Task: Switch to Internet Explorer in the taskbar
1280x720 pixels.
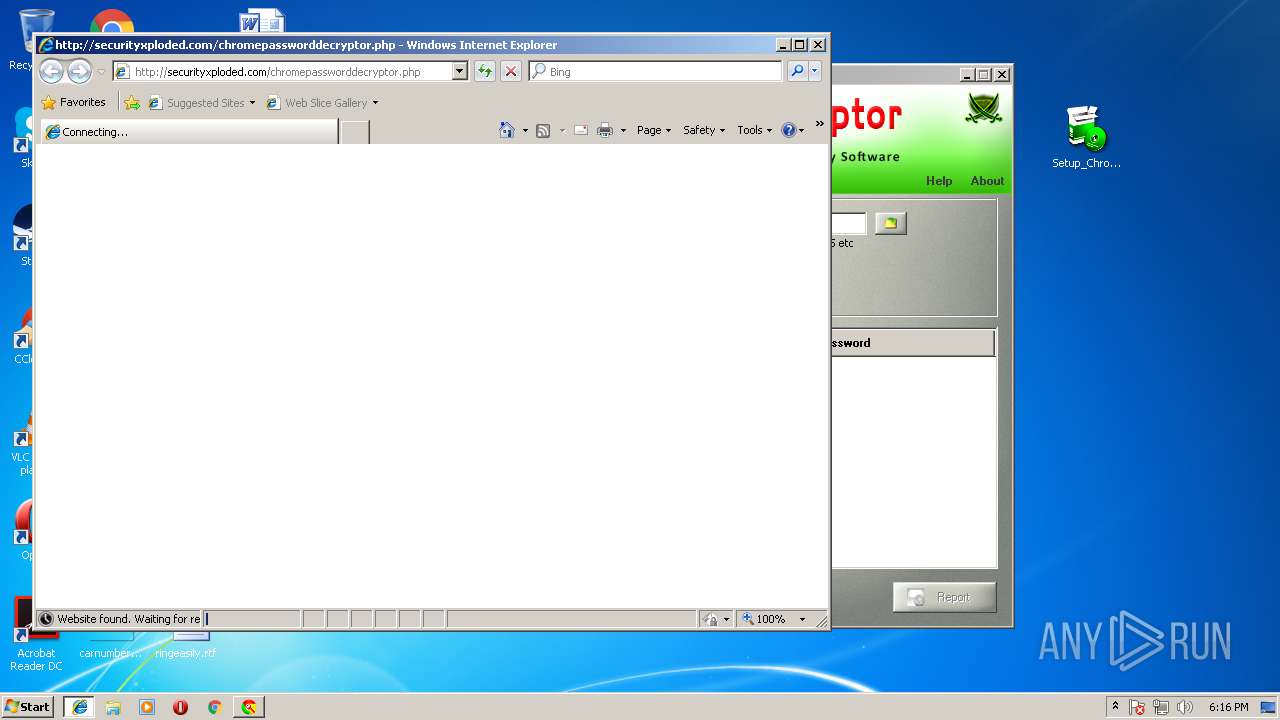Action: click(79, 707)
